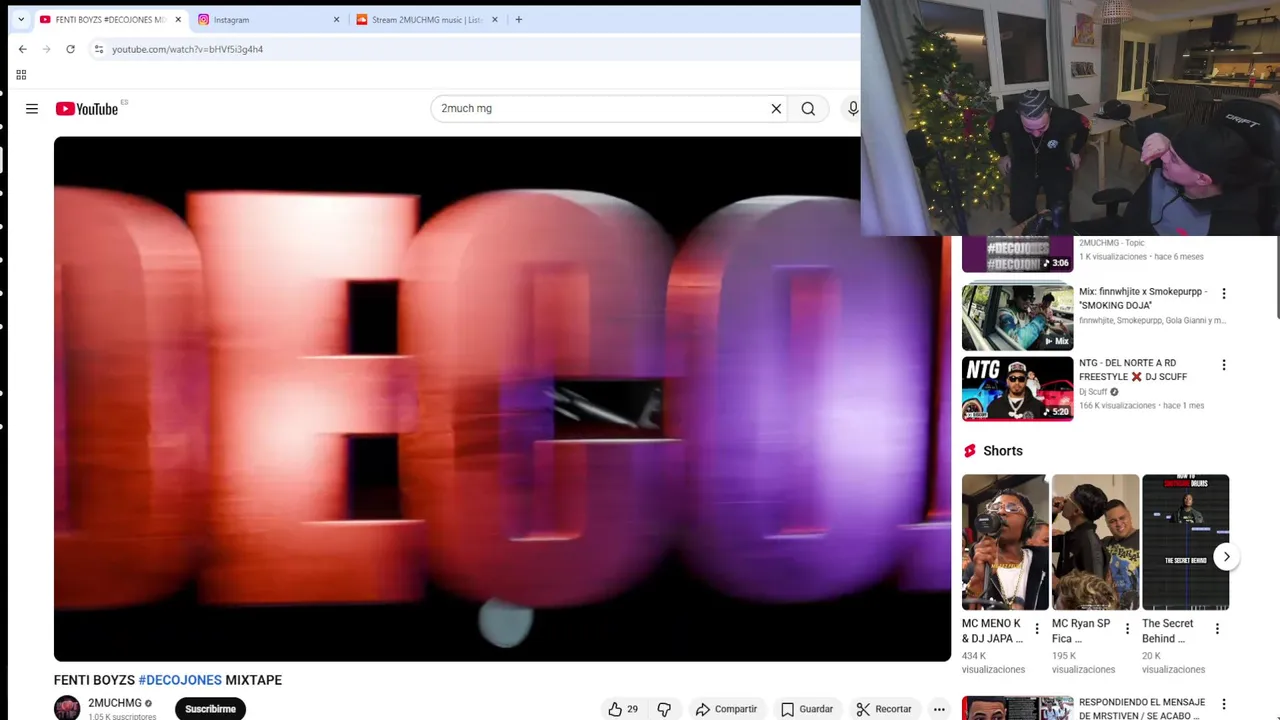Open the YouTube hamburger guide menu
This screenshot has width=1280, height=720.
pos(32,109)
